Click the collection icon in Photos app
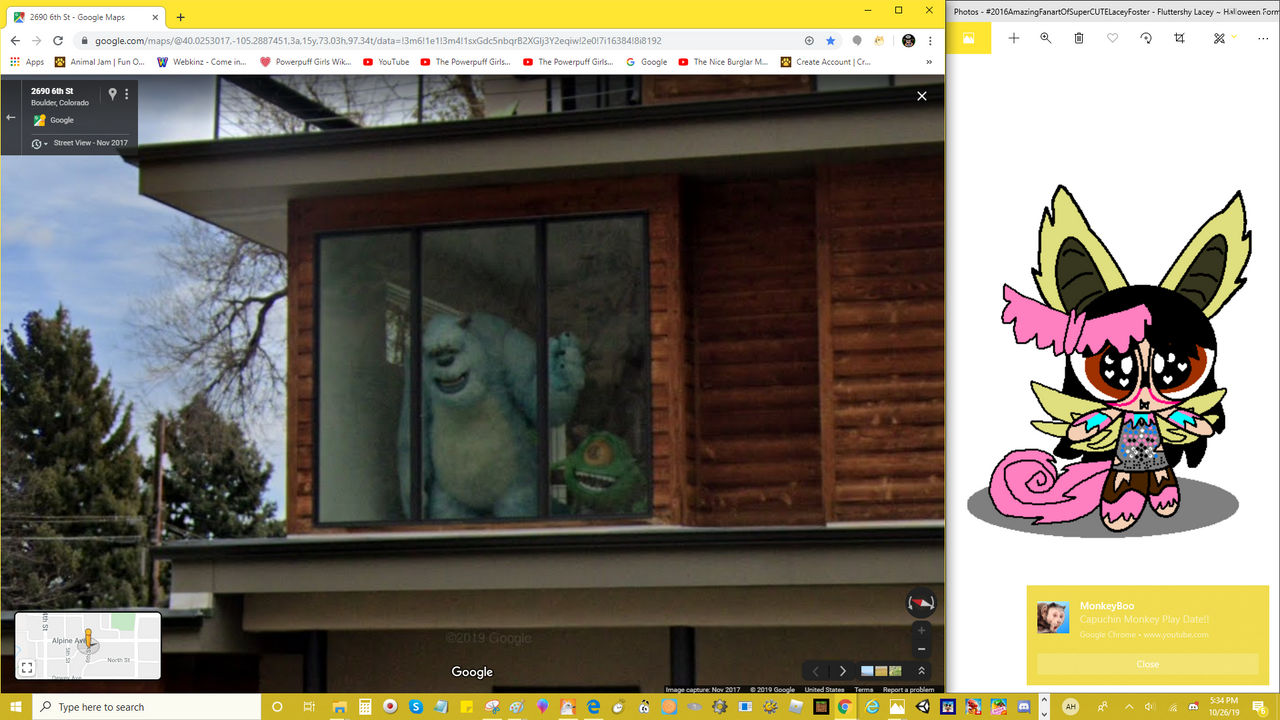Image resolution: width=1280 pixels, height=720 pixels. [x=968, y=38]
